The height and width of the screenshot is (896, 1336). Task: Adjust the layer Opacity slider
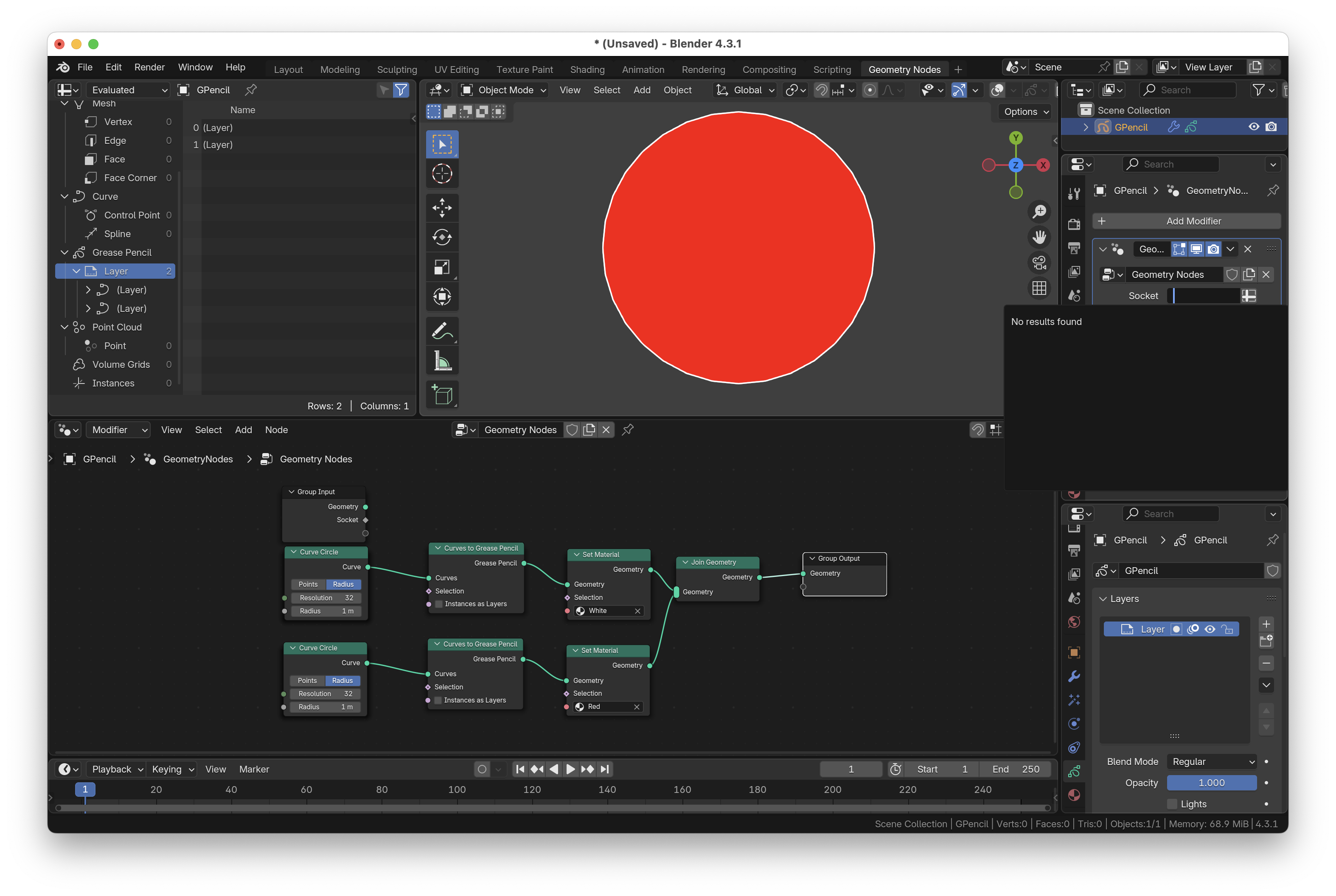click(x=1211, y=783)
